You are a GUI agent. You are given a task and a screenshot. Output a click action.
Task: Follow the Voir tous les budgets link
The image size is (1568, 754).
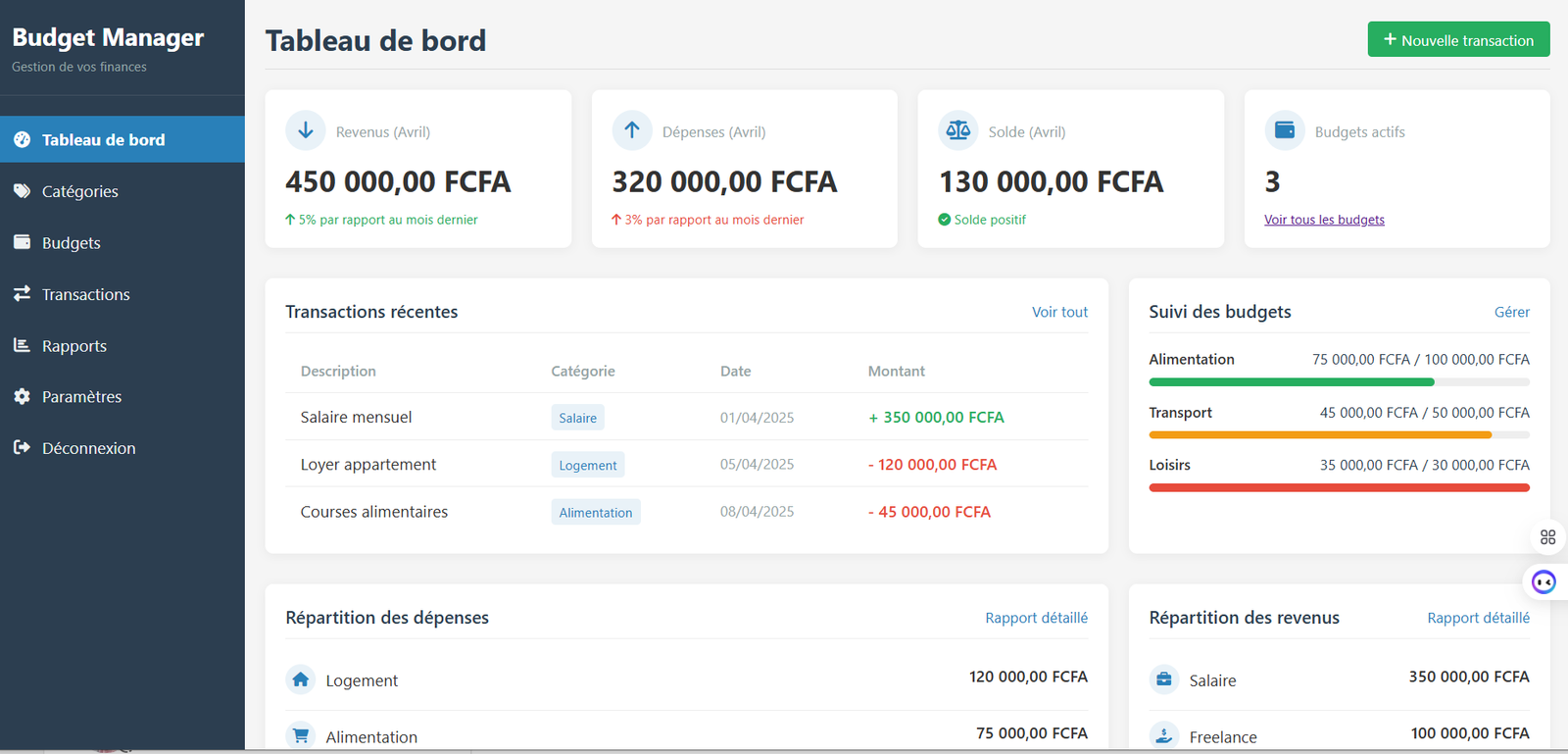[1324, 220]
